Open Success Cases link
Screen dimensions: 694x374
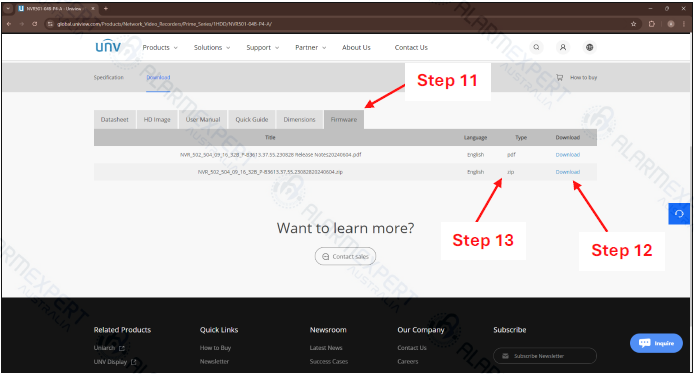coord(329,362)
